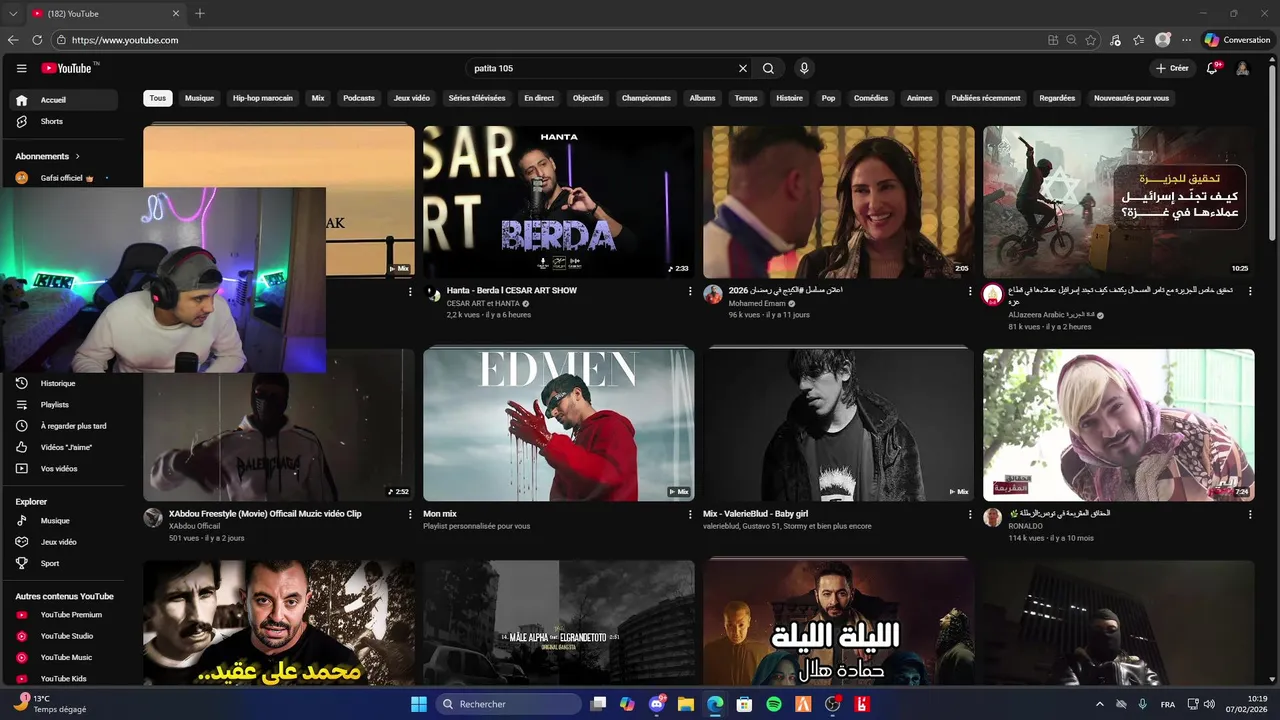1280x720 pixels.
Task: Go back in the browser
Action: coord(13,40)
